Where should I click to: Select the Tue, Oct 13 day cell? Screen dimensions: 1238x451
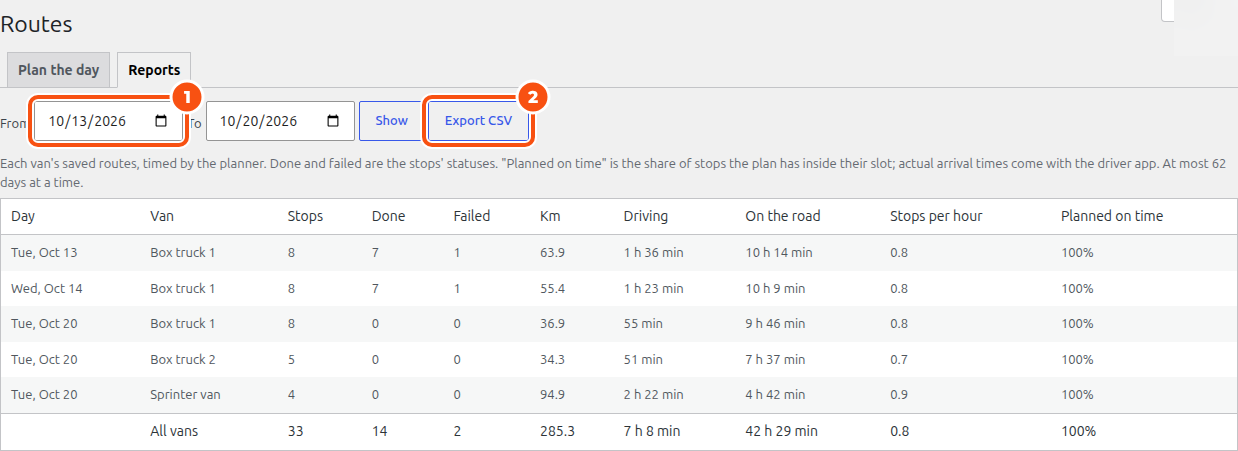(44, 253)
